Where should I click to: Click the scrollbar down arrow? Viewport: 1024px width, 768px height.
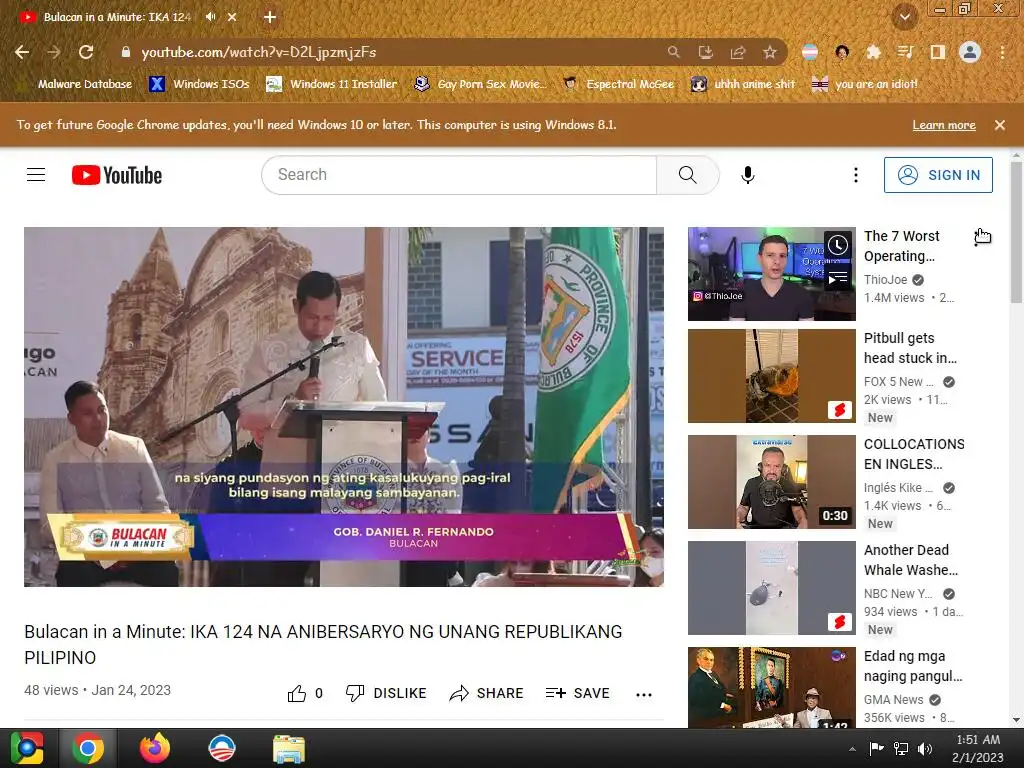click(x=1016, y=720)
